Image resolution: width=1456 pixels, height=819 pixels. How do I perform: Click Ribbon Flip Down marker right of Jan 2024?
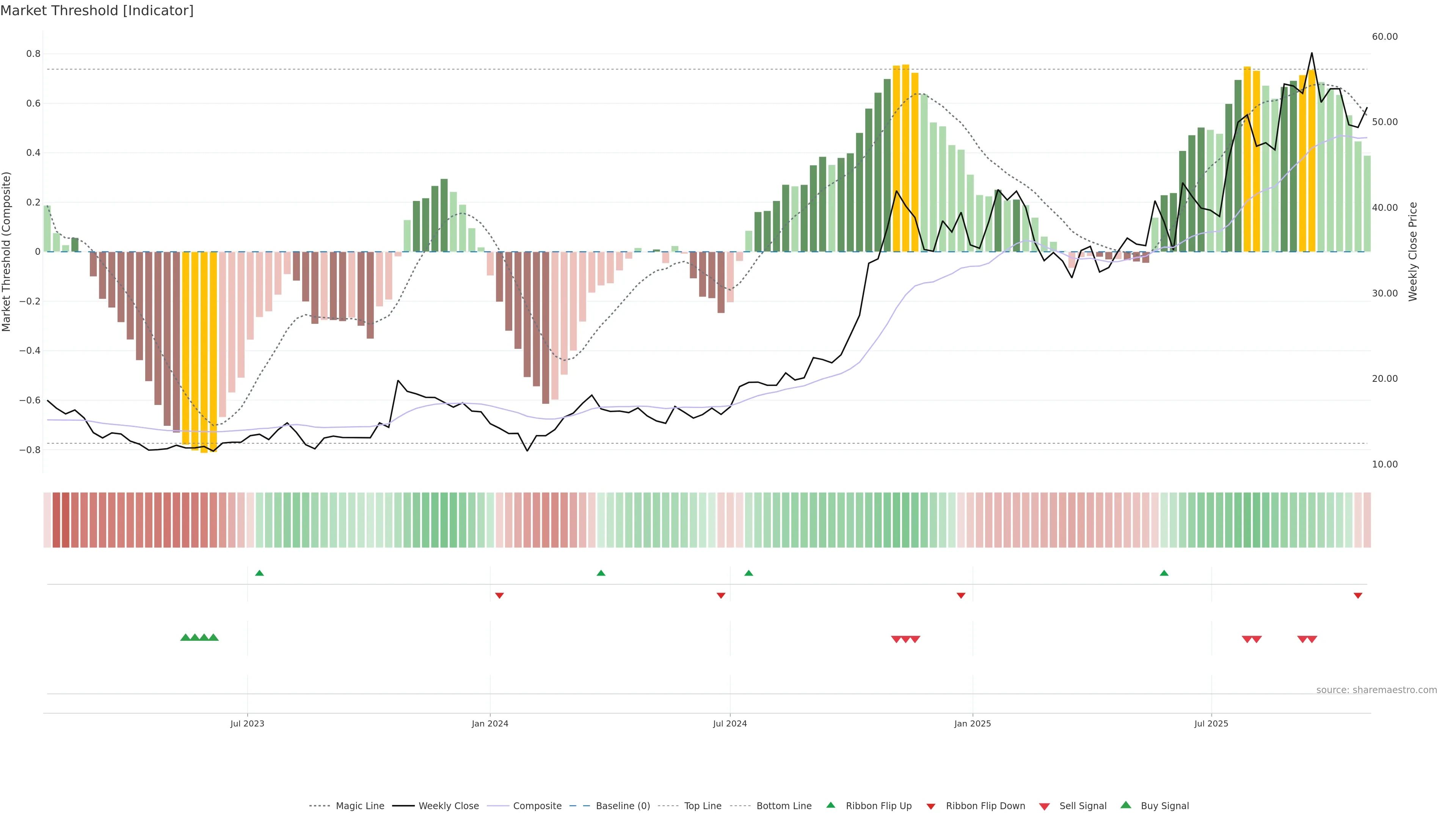[x=499, y=595]
